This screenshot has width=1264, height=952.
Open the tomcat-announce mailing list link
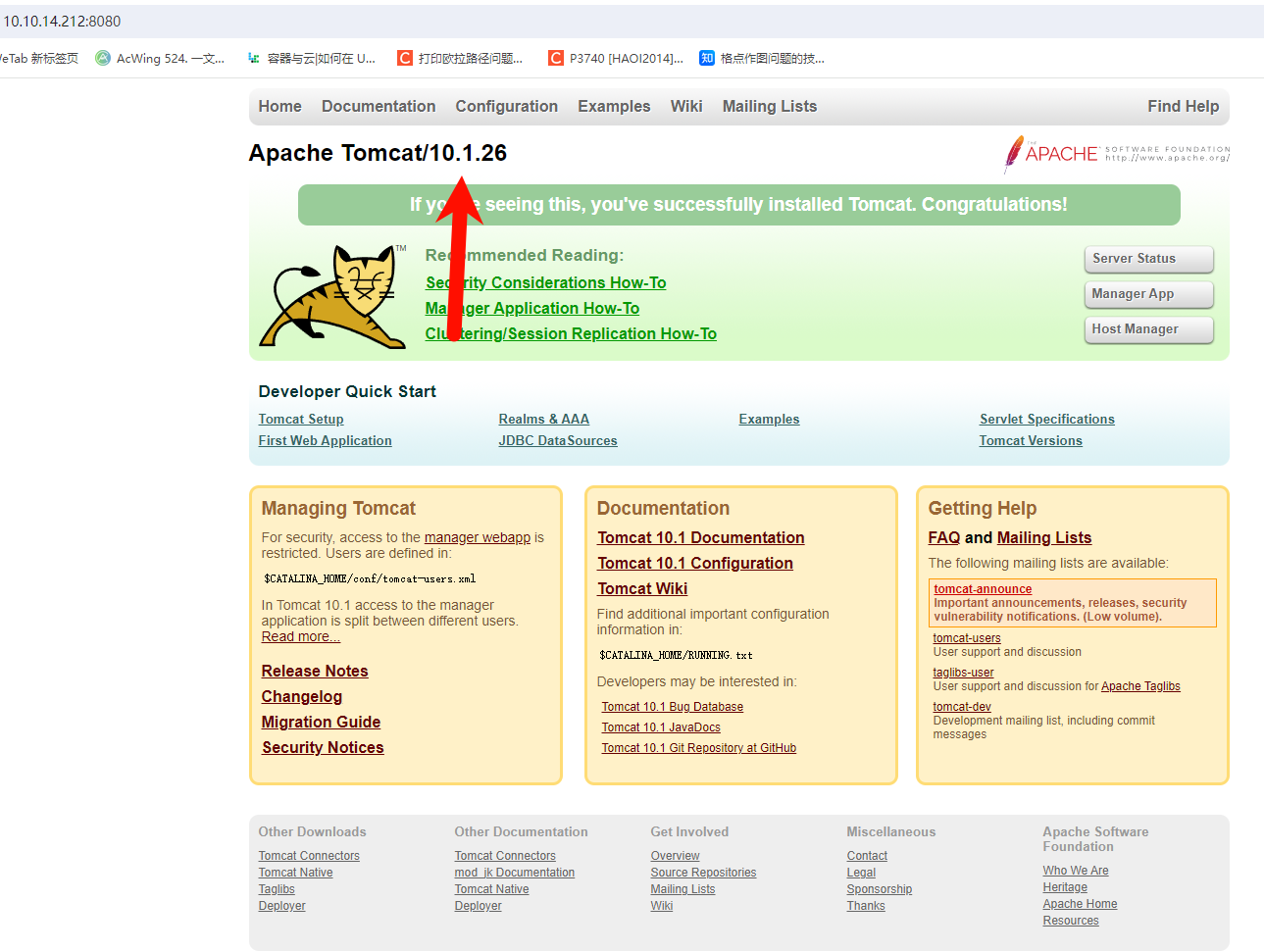pyautogui.click(x=983, y=589)
